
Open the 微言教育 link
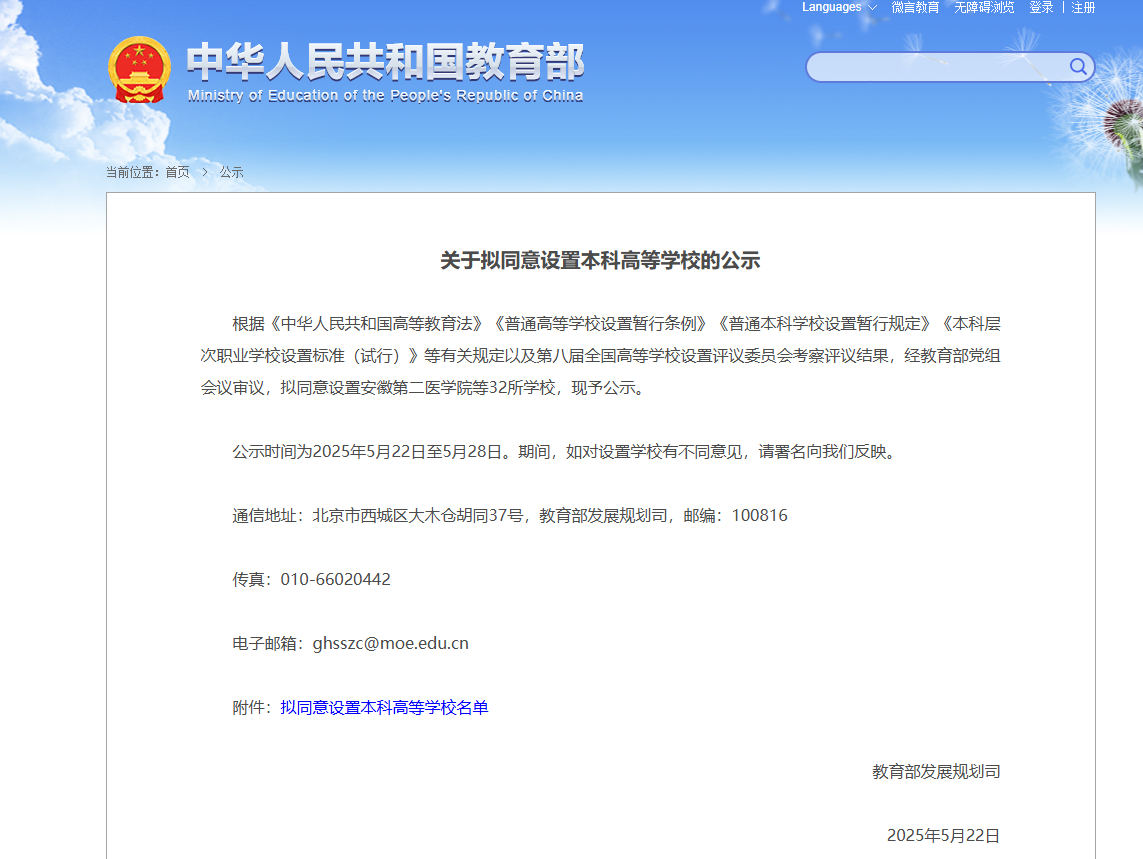coord(915,7)
